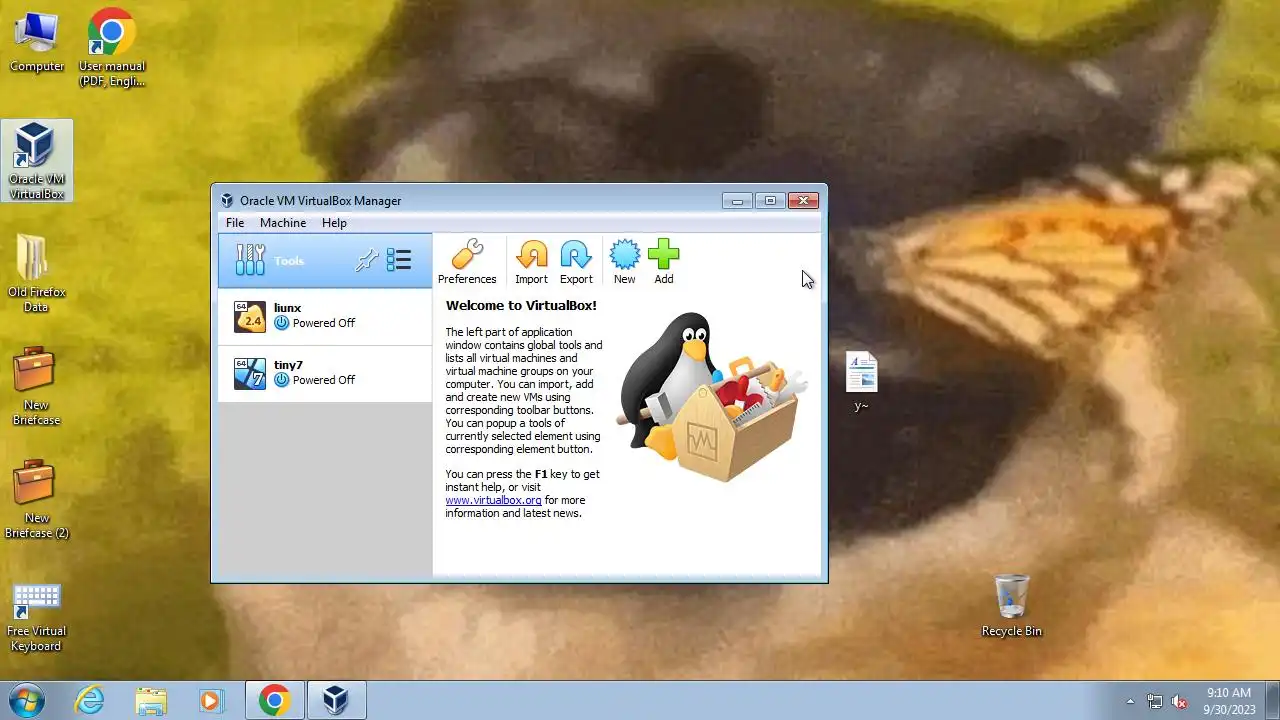
Task: Select the liunx virtual machine
Action: coord(325,317)
